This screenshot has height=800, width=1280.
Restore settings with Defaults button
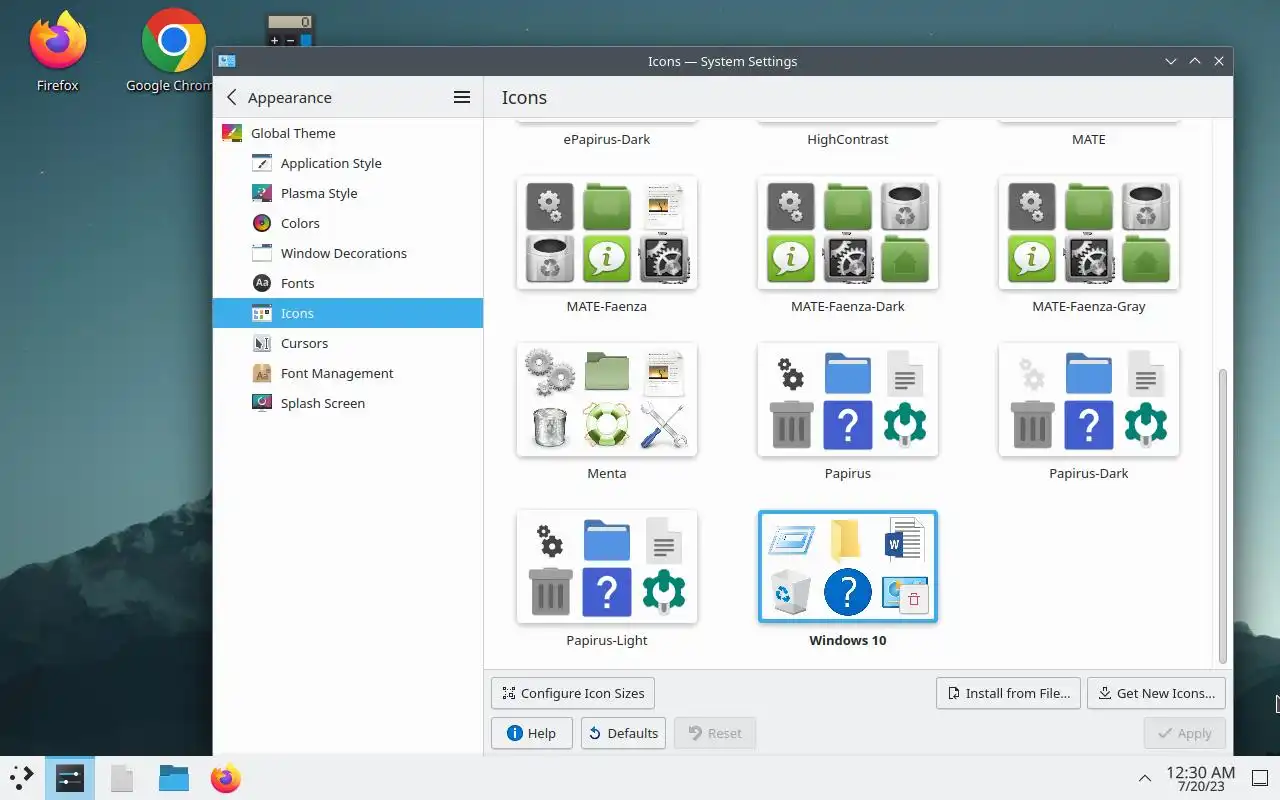[x=623, y=733]
